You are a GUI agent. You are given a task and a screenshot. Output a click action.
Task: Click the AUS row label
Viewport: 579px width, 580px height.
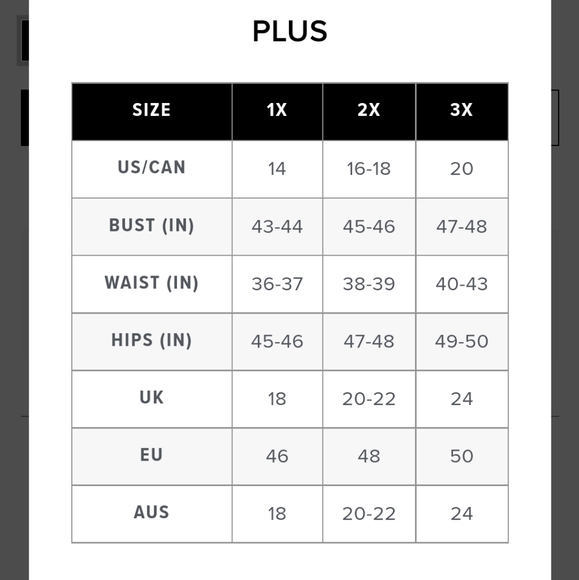[x=152, y=513]
